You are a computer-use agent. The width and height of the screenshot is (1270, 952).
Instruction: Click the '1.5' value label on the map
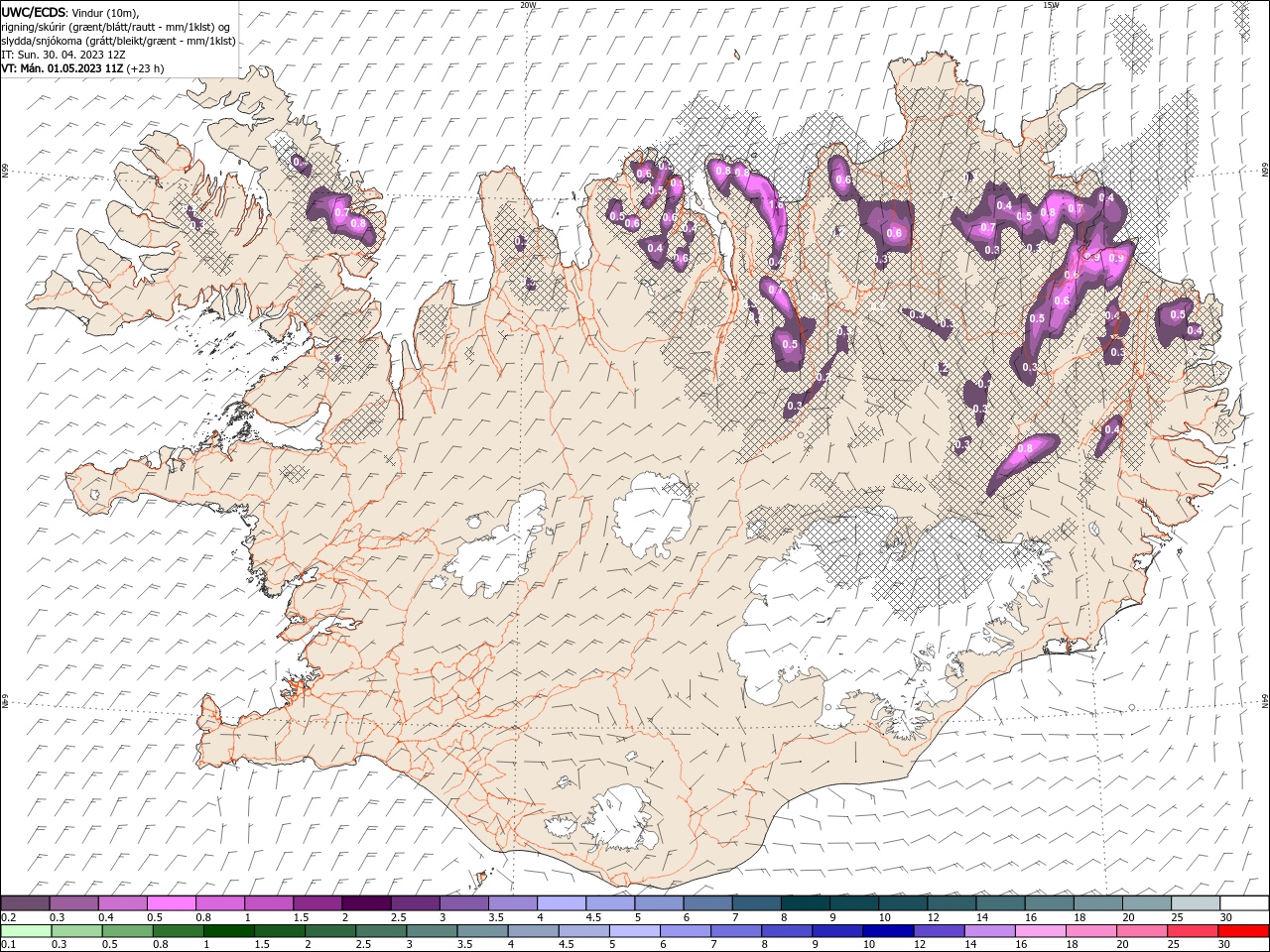(776, 205)
